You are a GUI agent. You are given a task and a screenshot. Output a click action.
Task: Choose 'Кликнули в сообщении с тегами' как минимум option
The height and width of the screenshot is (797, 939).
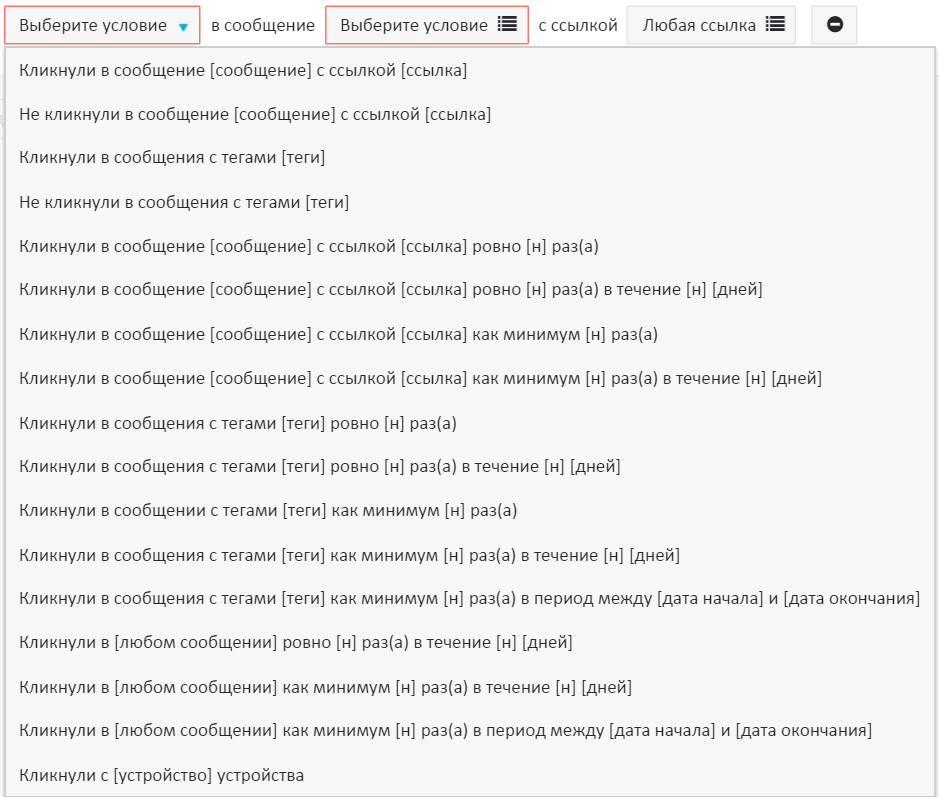coord(268,511)
